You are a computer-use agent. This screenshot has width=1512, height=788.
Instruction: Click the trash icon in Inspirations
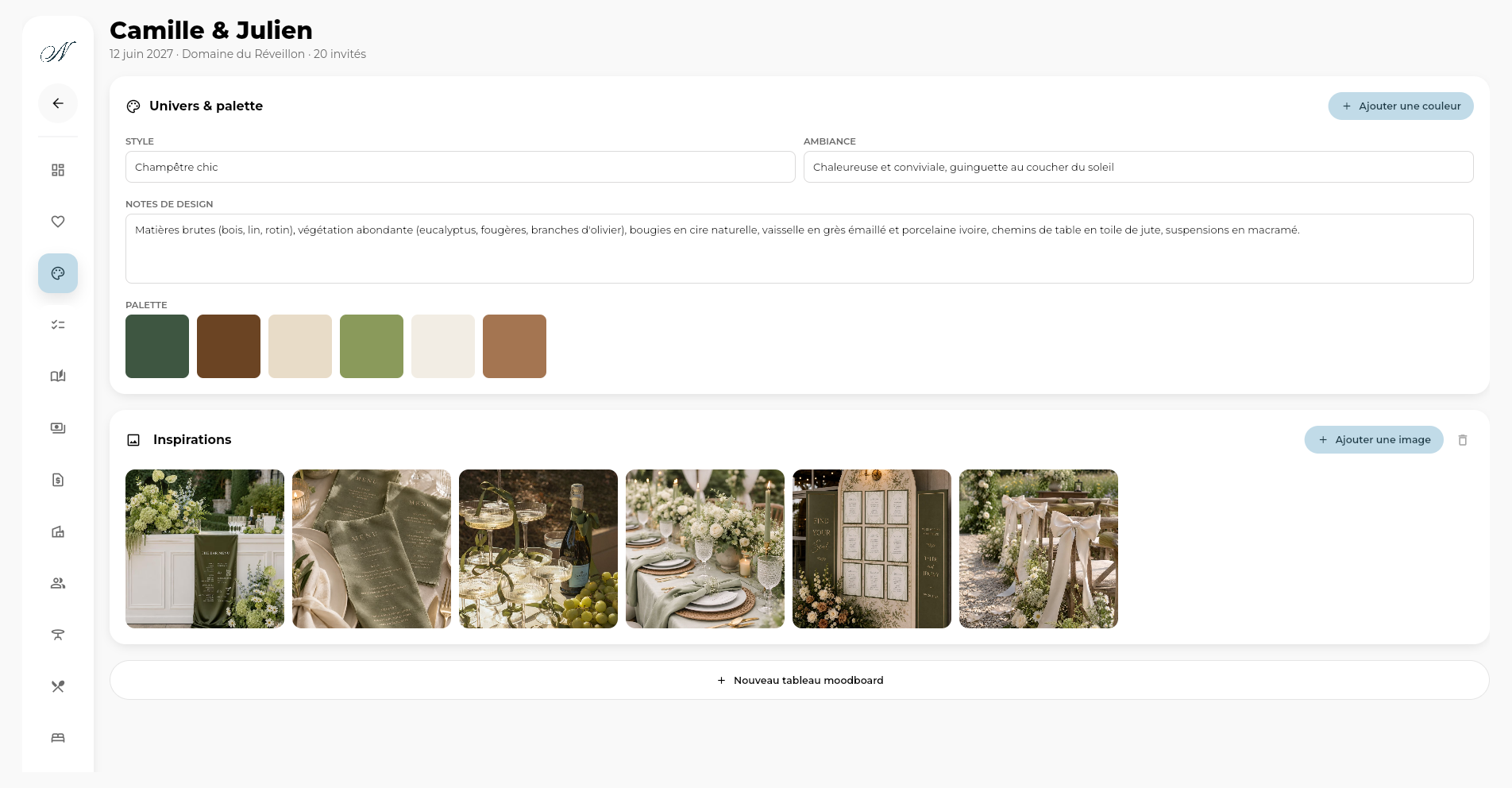[1463, 440]
